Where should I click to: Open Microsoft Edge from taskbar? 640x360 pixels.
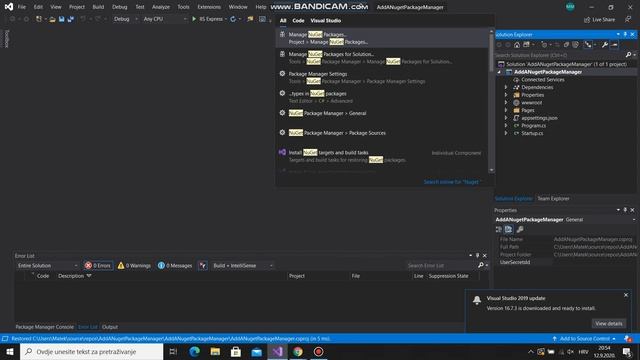(195, 351)
